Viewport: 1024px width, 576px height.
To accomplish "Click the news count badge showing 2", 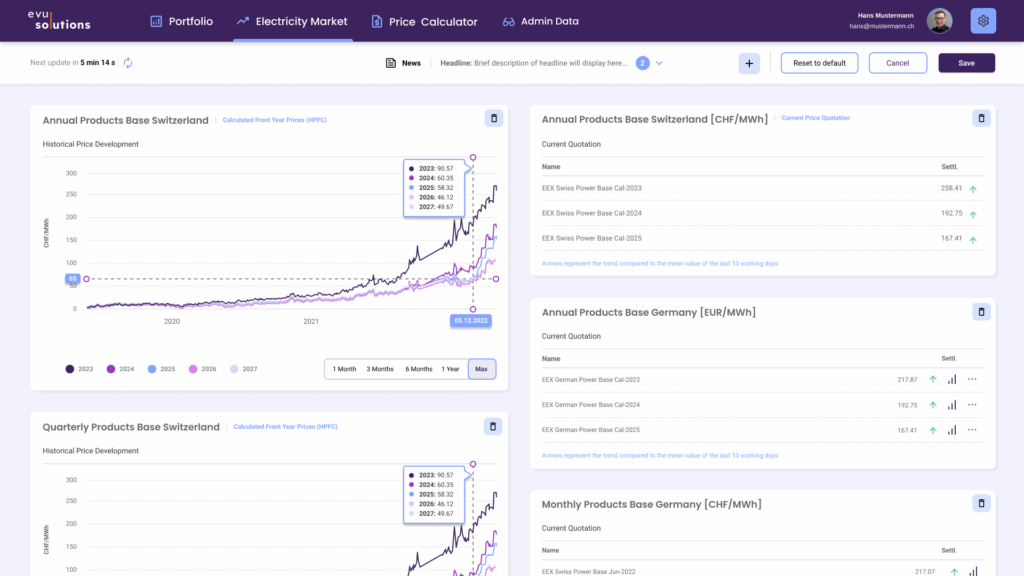I will pyautogui.click(x=643, y=63).
